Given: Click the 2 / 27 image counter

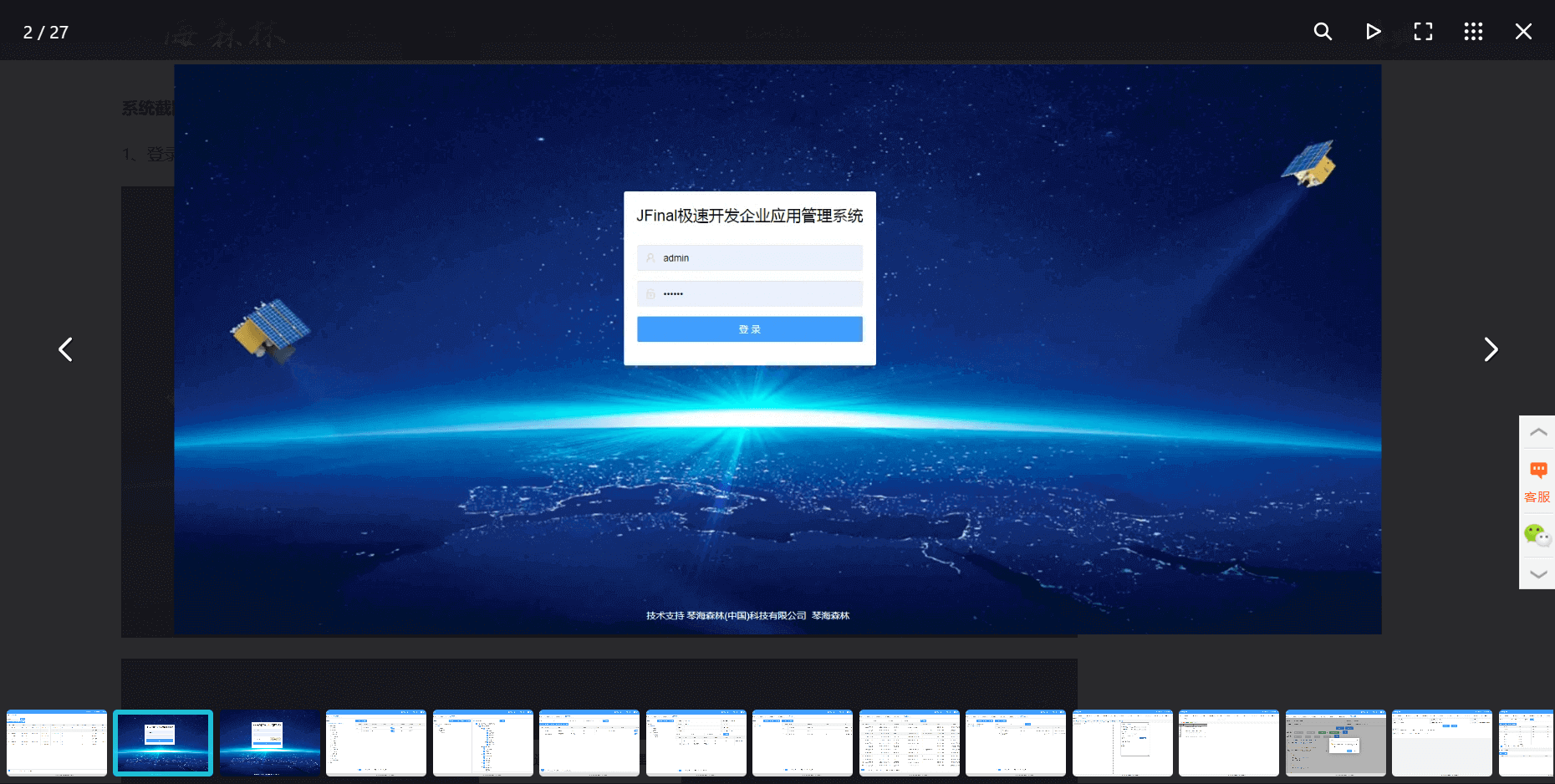Looking at the screenshot, I should [46, 32].
